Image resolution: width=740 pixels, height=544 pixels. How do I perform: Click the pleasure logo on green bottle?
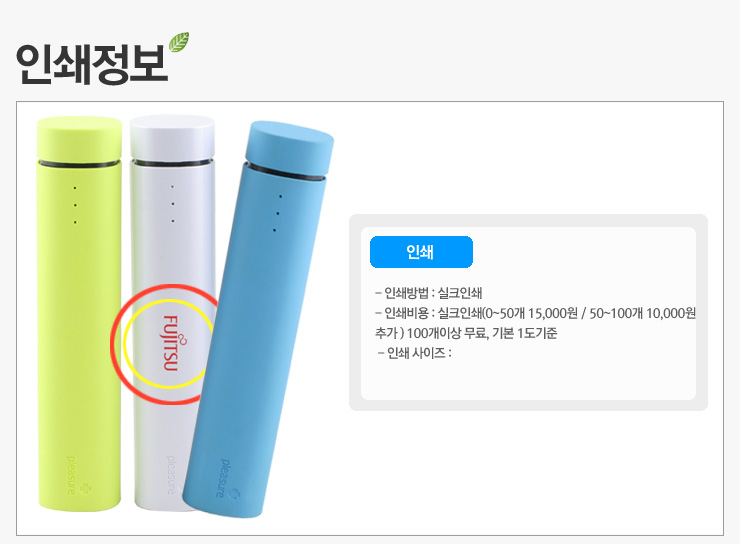[x=77, y=476]
